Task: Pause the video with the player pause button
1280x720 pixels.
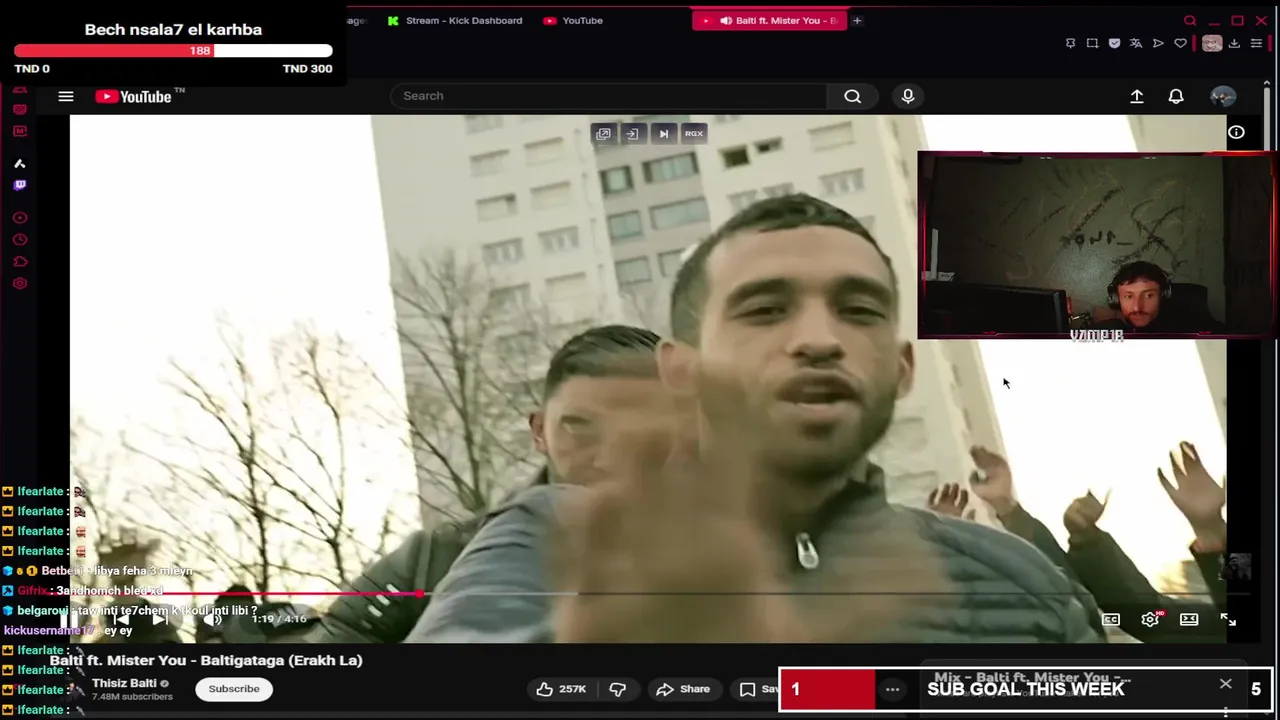Action: tap(70, 619)
